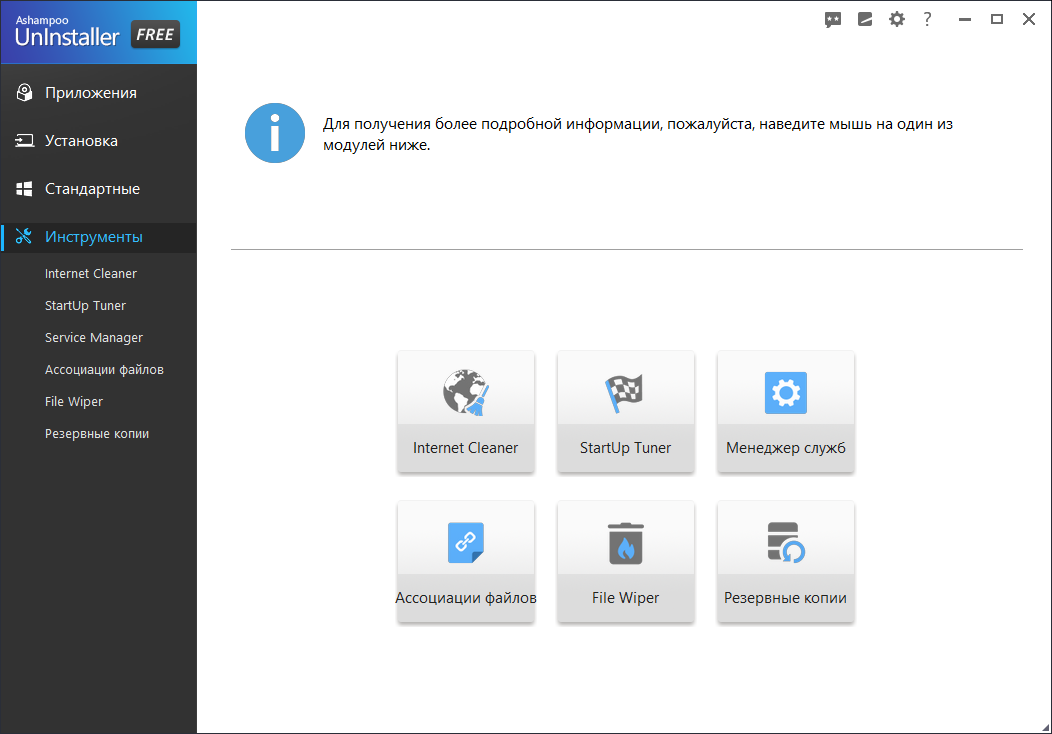Launch Ассоциации файлов tile label
This screenshot has height=734, width=1052.
[466, 598]
